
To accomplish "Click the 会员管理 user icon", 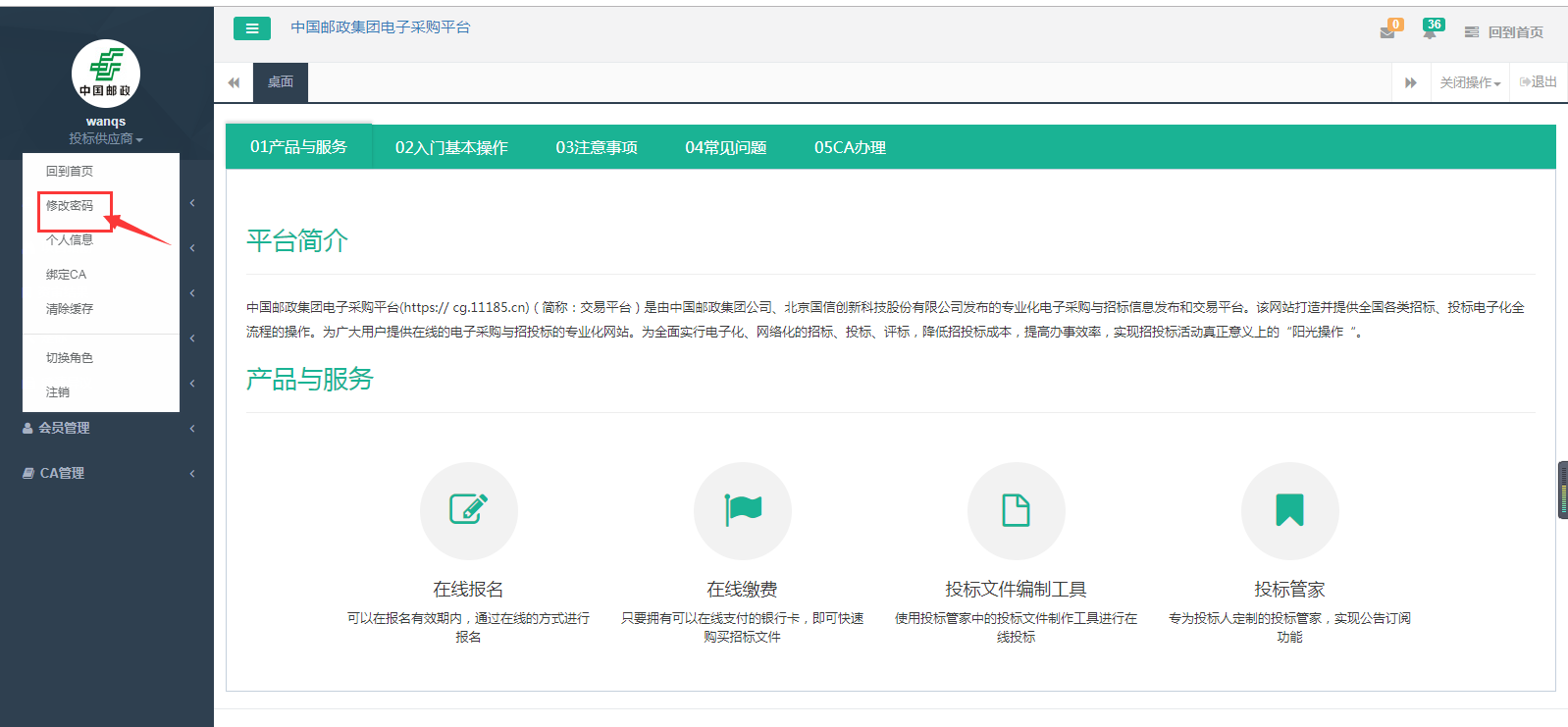I will point(27,428).
